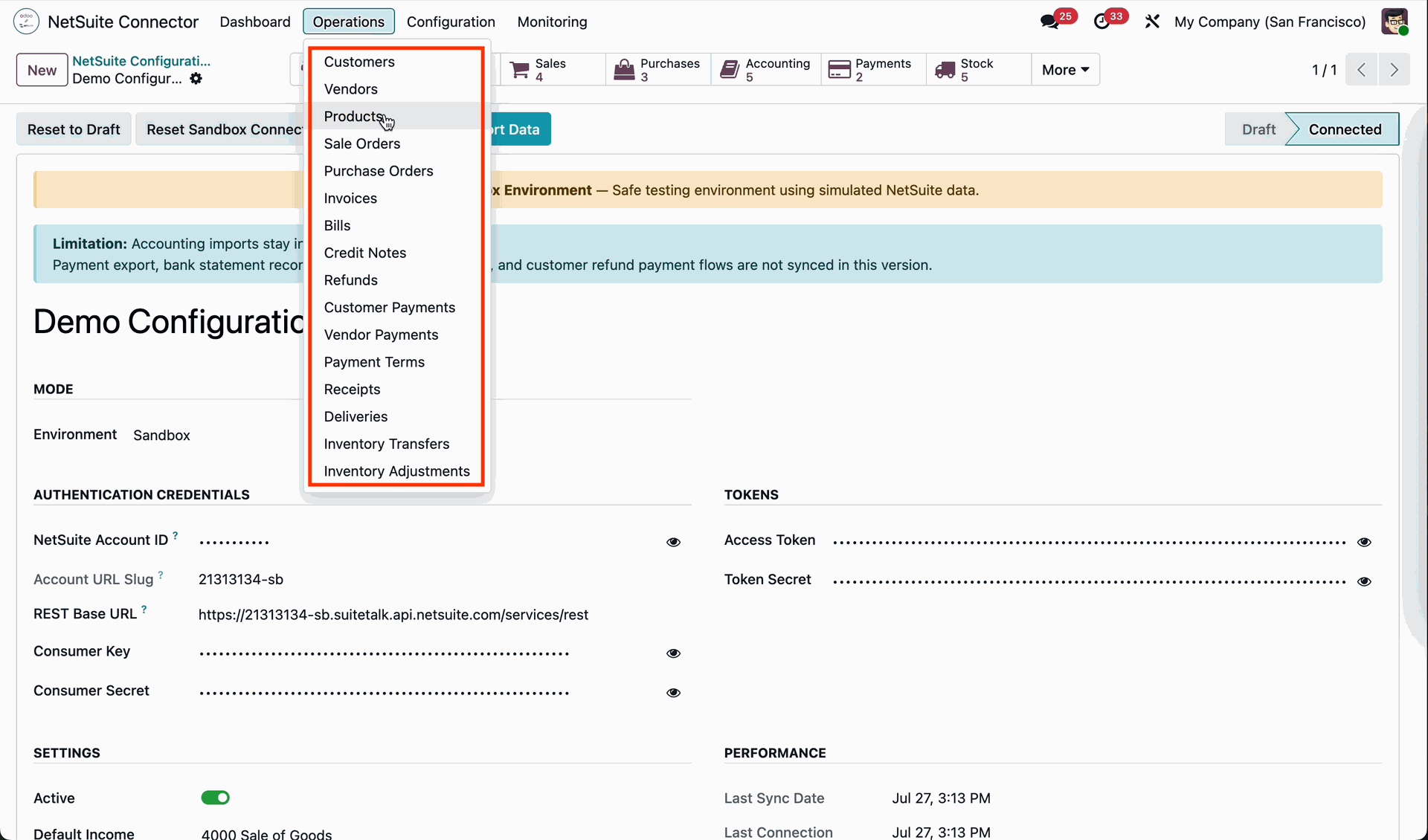Open the Accounting stat button
Image resolution: width=1428 pixels, height=840 pixels.
(x=766, y=69)
